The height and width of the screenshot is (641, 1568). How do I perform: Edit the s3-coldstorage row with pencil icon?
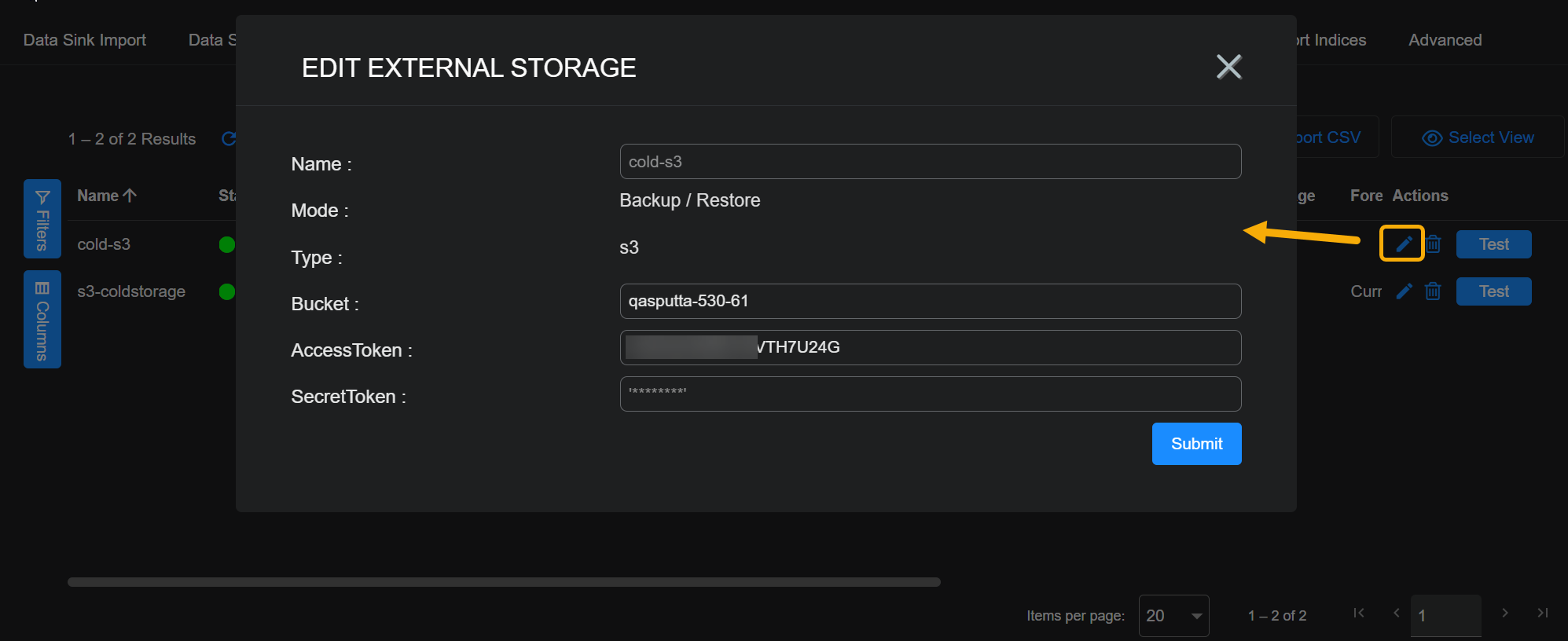[x=1404, y=291]
